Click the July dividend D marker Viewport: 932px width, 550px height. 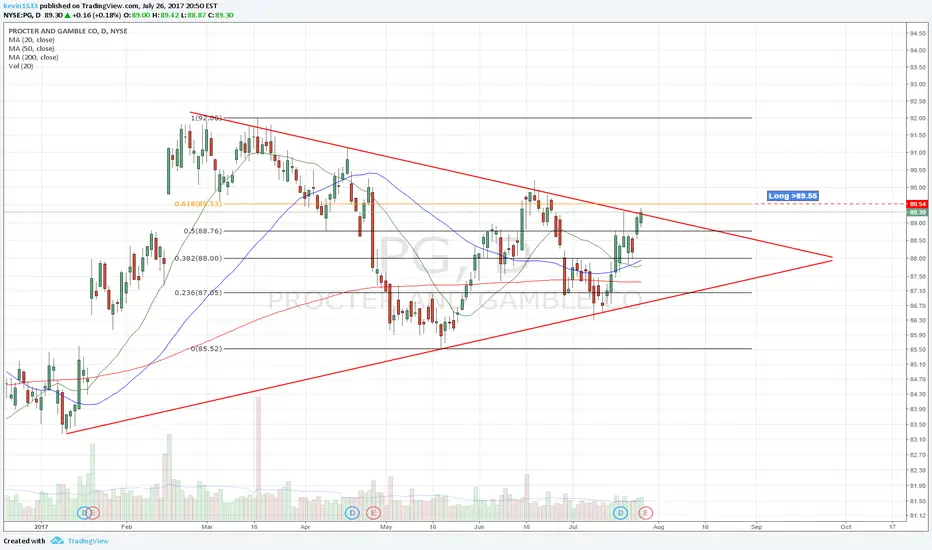coord(621,513)
